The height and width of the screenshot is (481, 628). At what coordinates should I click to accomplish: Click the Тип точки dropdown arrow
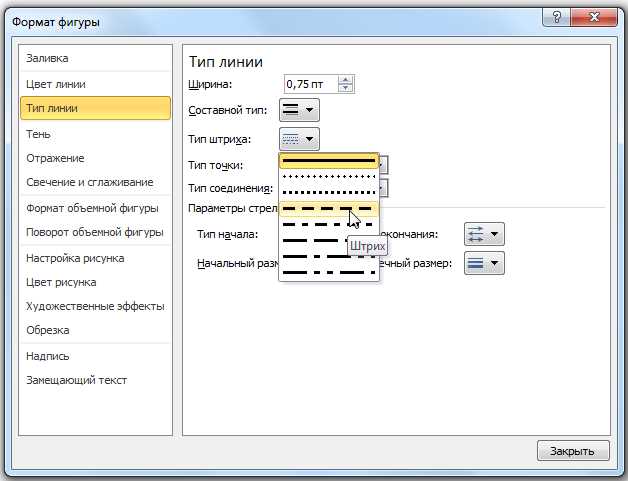pos(383,165)
